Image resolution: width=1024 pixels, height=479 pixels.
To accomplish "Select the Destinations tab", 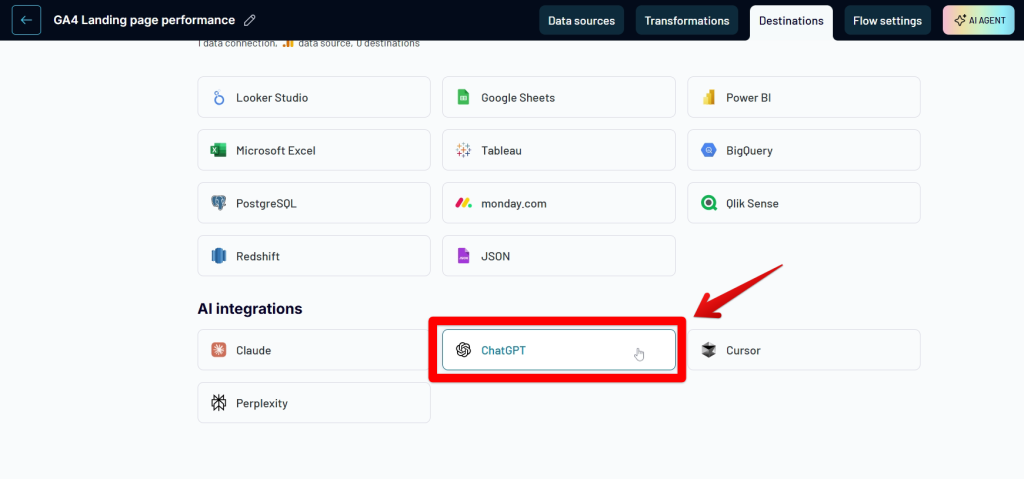I will tap(791, 20).
